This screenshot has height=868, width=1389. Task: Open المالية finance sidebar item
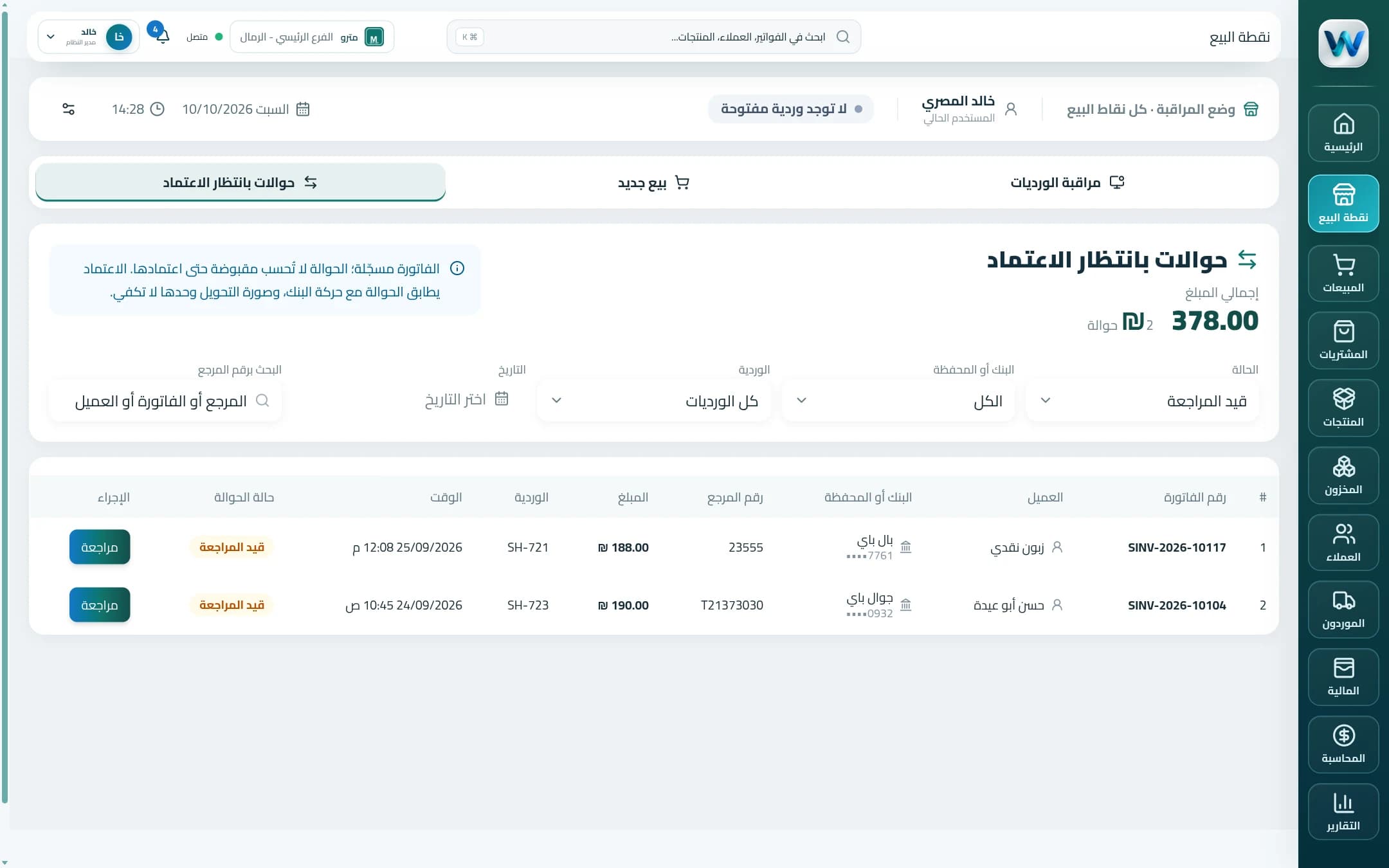[x=1343, y=677]
